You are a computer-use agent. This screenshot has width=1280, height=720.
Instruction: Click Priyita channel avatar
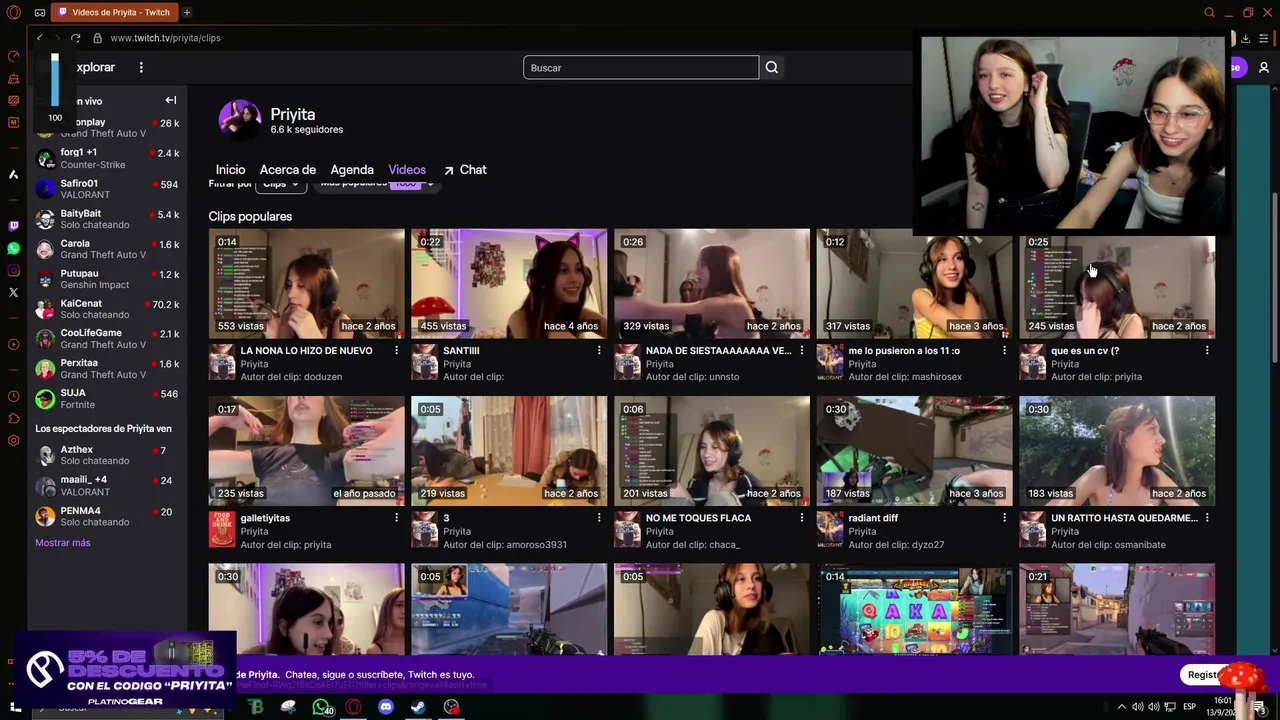pyautogui.click(x=240, y=120)
